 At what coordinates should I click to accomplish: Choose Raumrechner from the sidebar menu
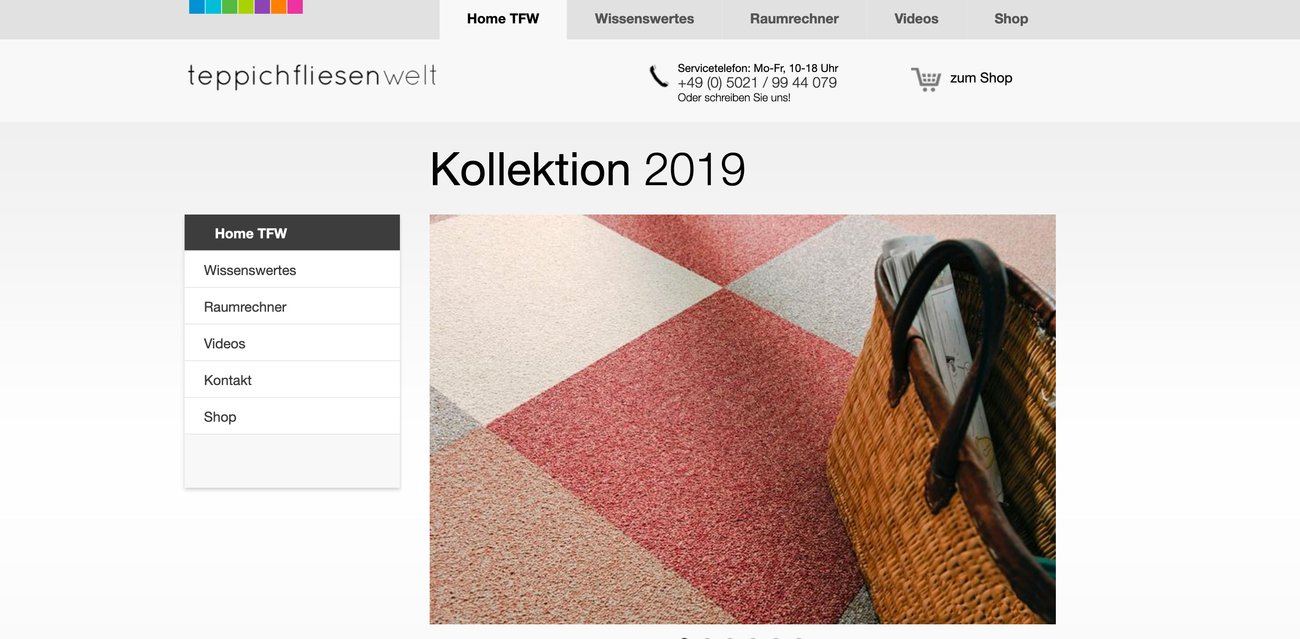(292, 307)
